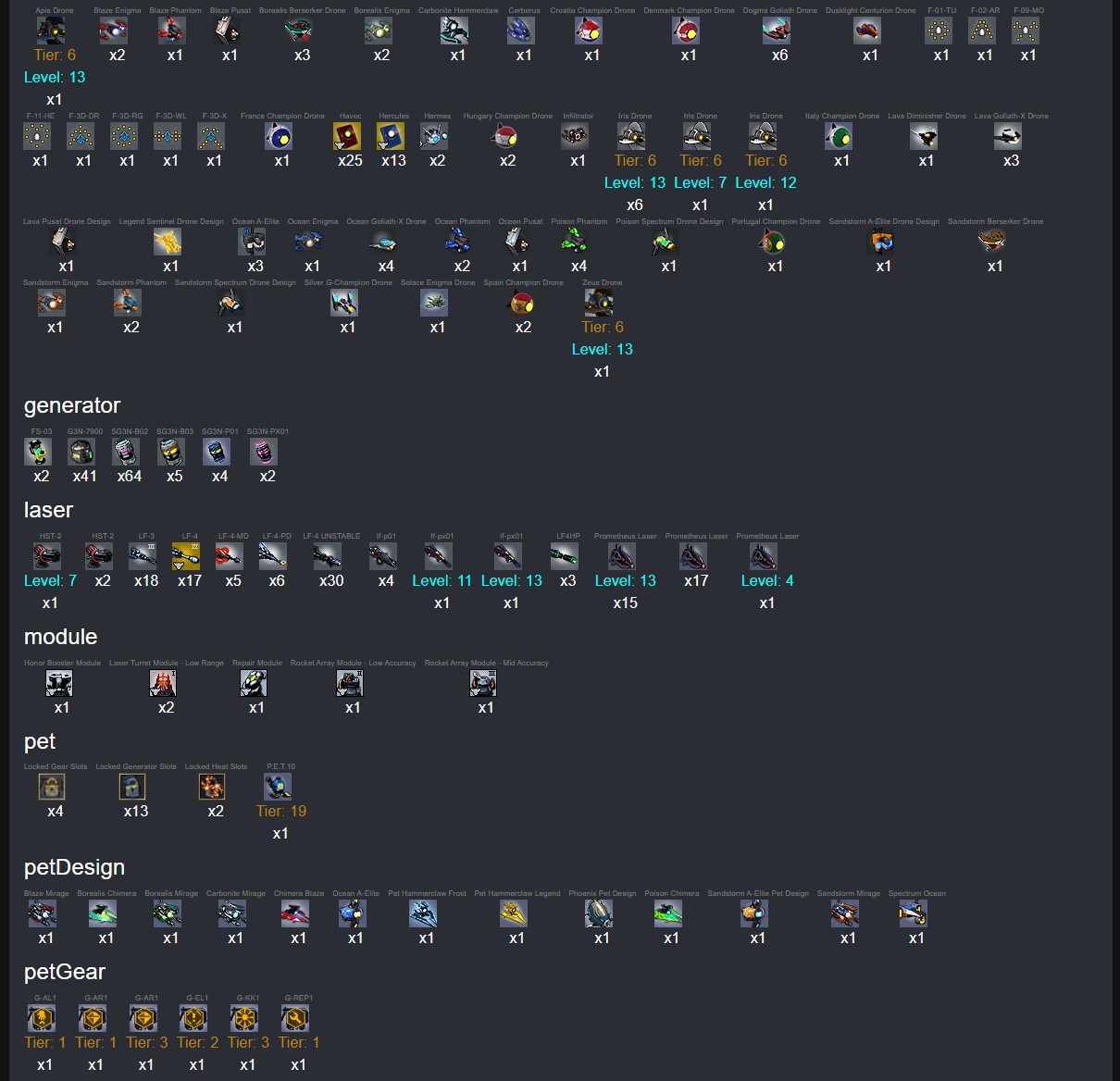1120x1081 pixels.
Task: Select the LF-4 laser icon
Action: pos(186,557)
